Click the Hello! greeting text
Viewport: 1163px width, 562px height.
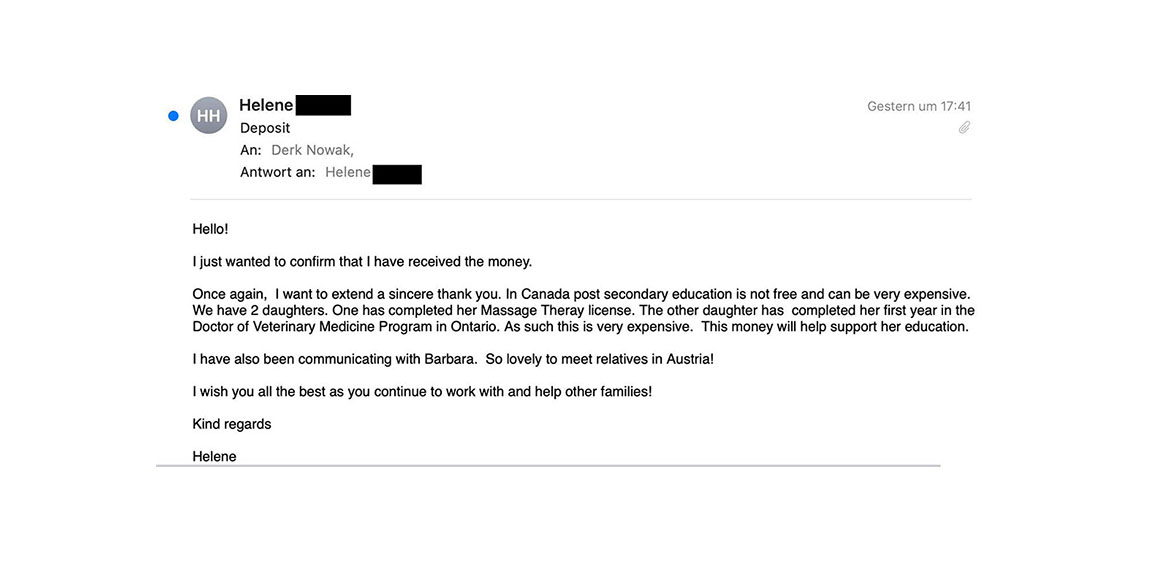(210, 229)
